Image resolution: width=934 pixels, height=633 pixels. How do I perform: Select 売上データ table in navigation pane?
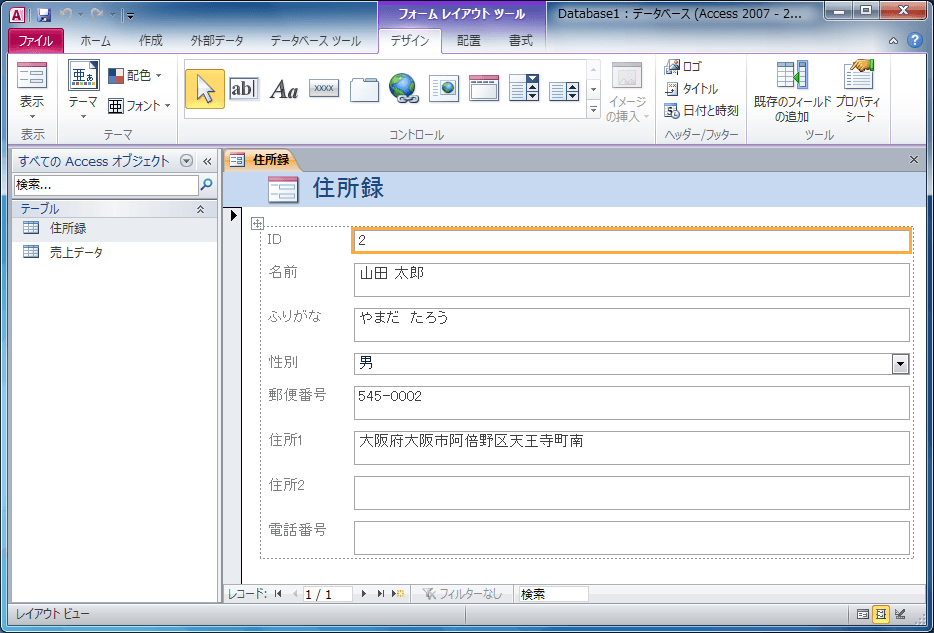pyautogui.click(x=114, y=252)
